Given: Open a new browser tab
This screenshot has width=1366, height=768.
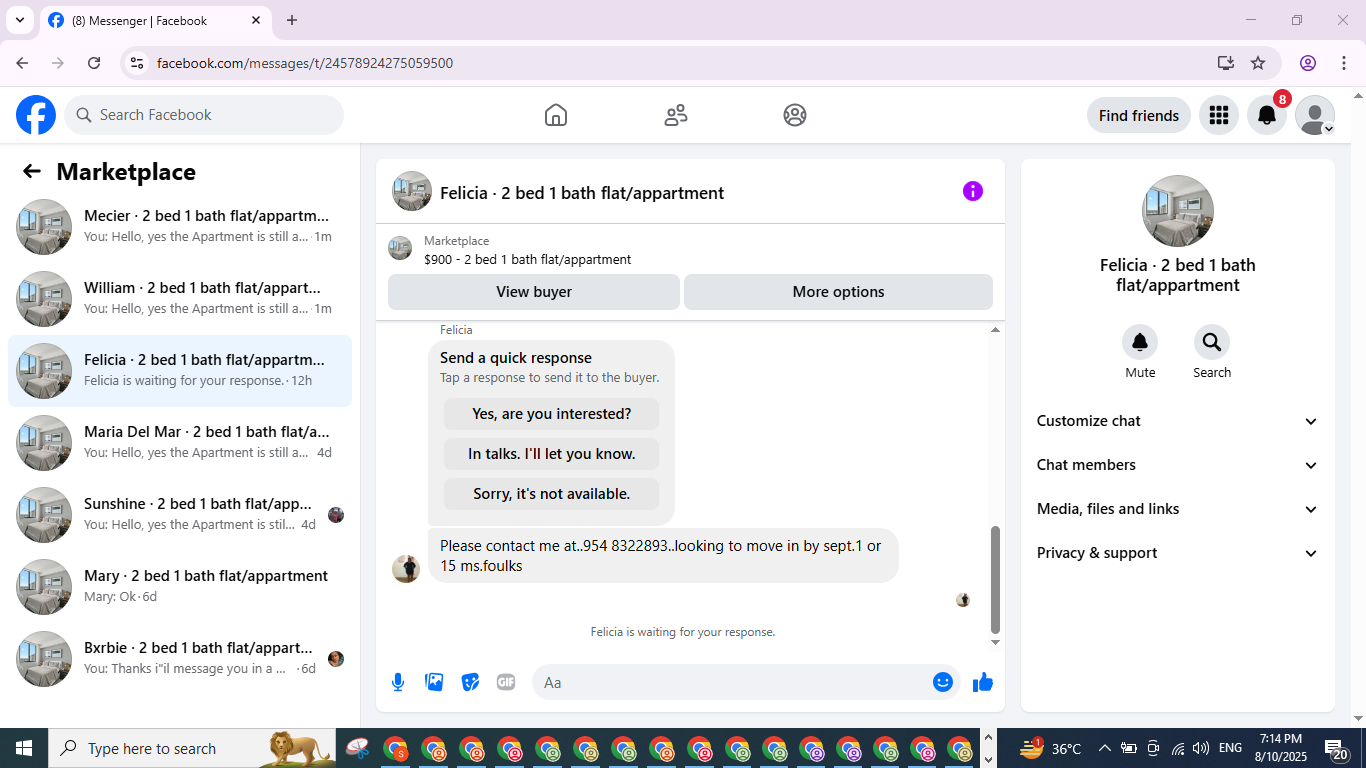Looking at the screenshot, I should pos(292,20).
